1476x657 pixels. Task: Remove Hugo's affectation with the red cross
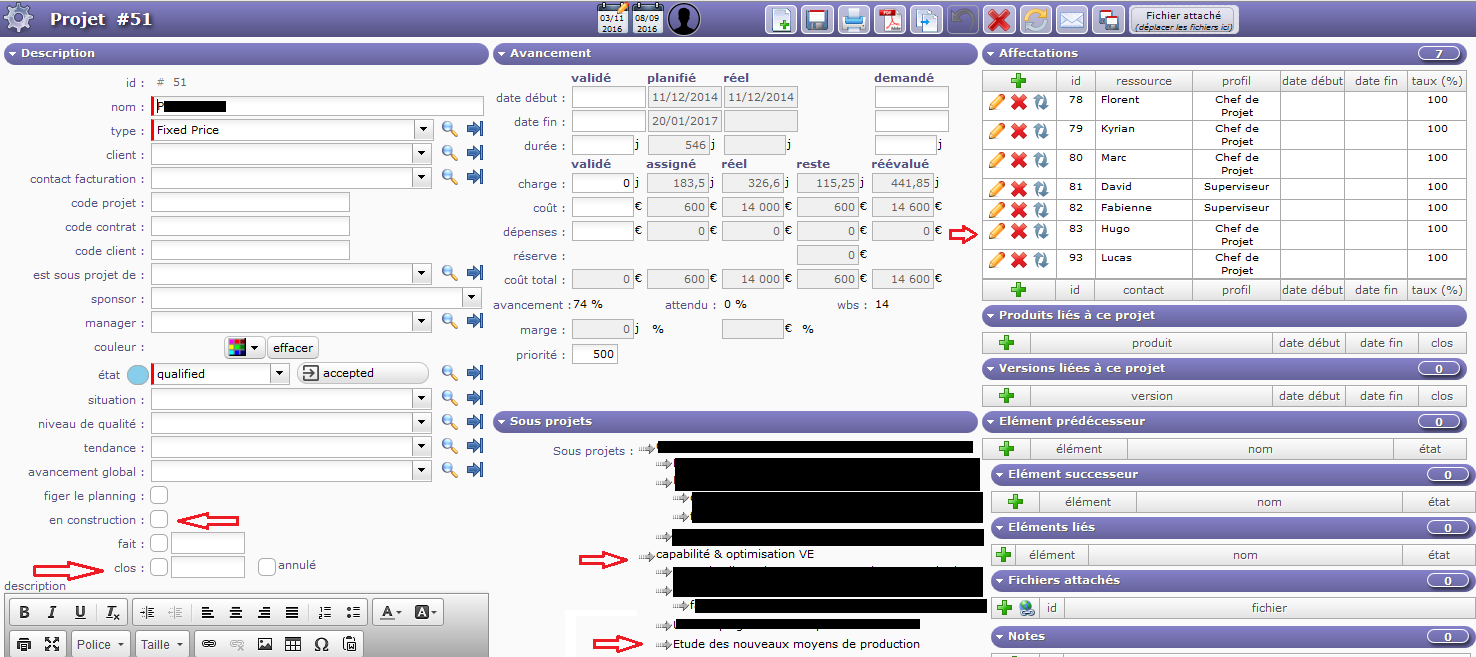tap(1018, 231)
